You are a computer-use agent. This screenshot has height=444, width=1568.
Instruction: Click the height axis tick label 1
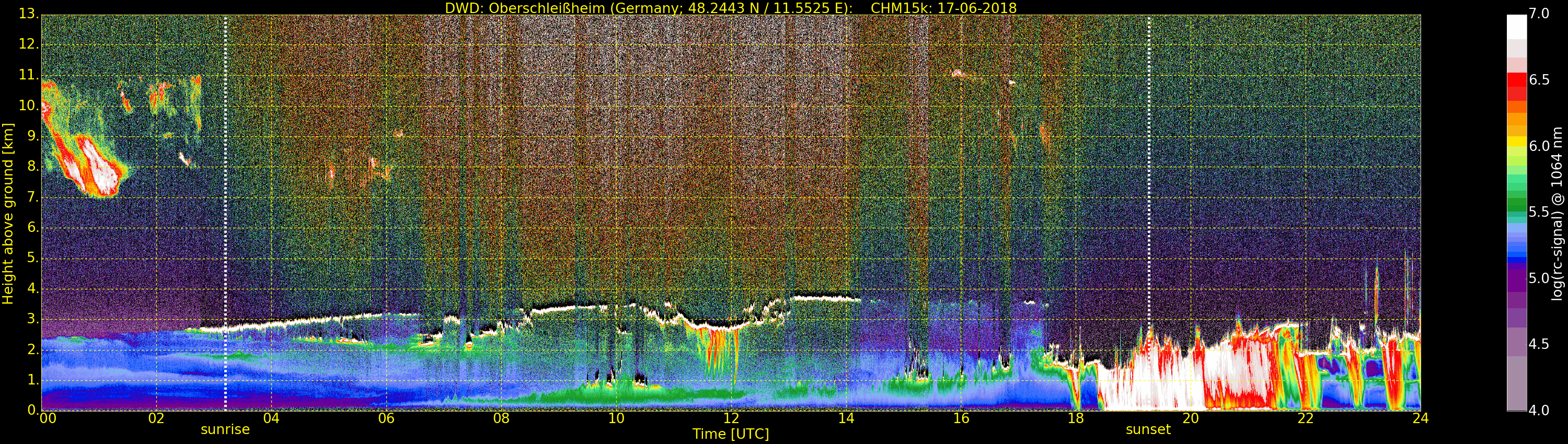coord(32,380)
